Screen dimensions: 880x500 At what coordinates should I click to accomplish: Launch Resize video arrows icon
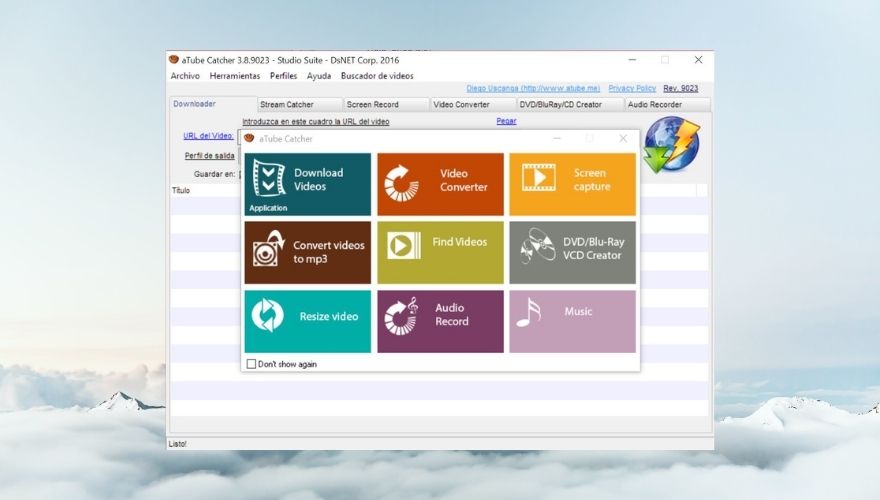(x=268, y=315)
